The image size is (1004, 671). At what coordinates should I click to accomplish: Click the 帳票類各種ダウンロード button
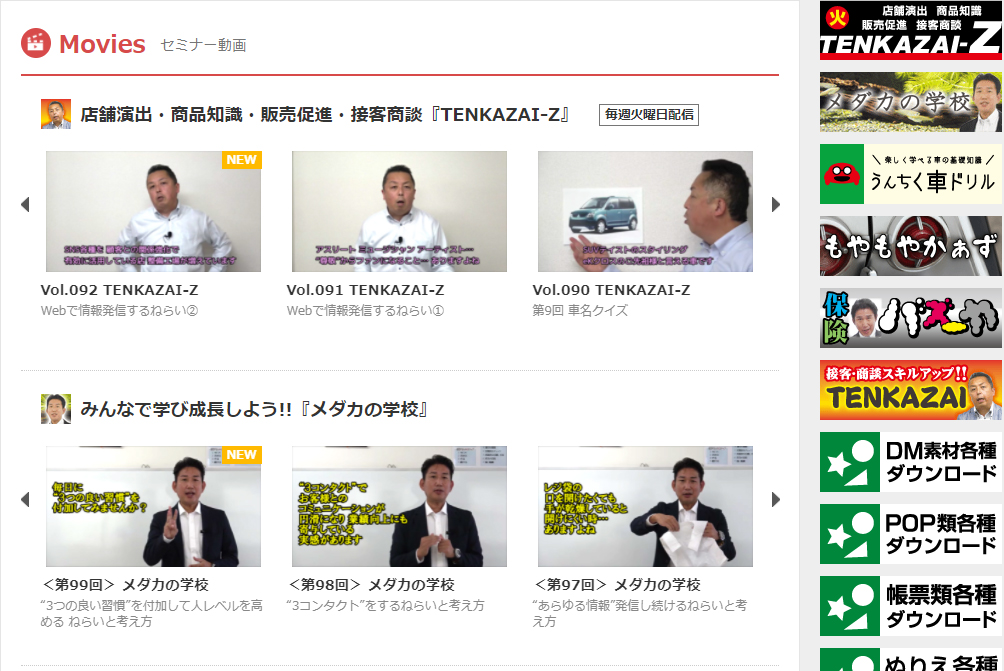pyautogui.click(x=911, y=606)
